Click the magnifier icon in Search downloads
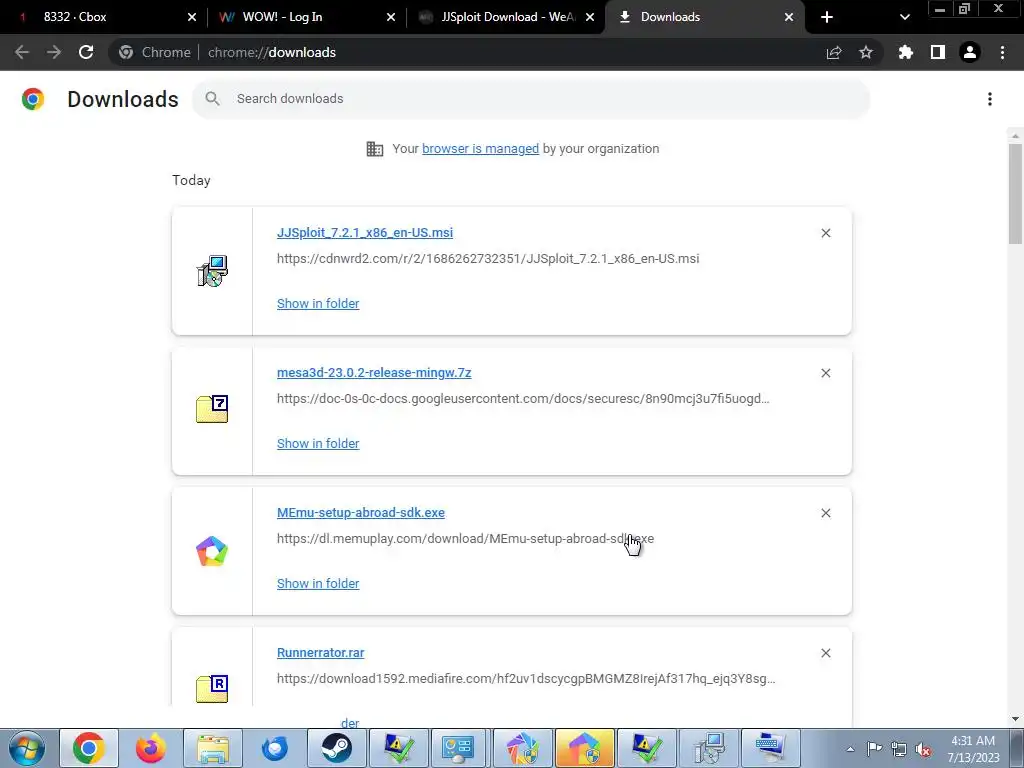Viewport: 1024px width, 768px height. [x=212, y=99]
